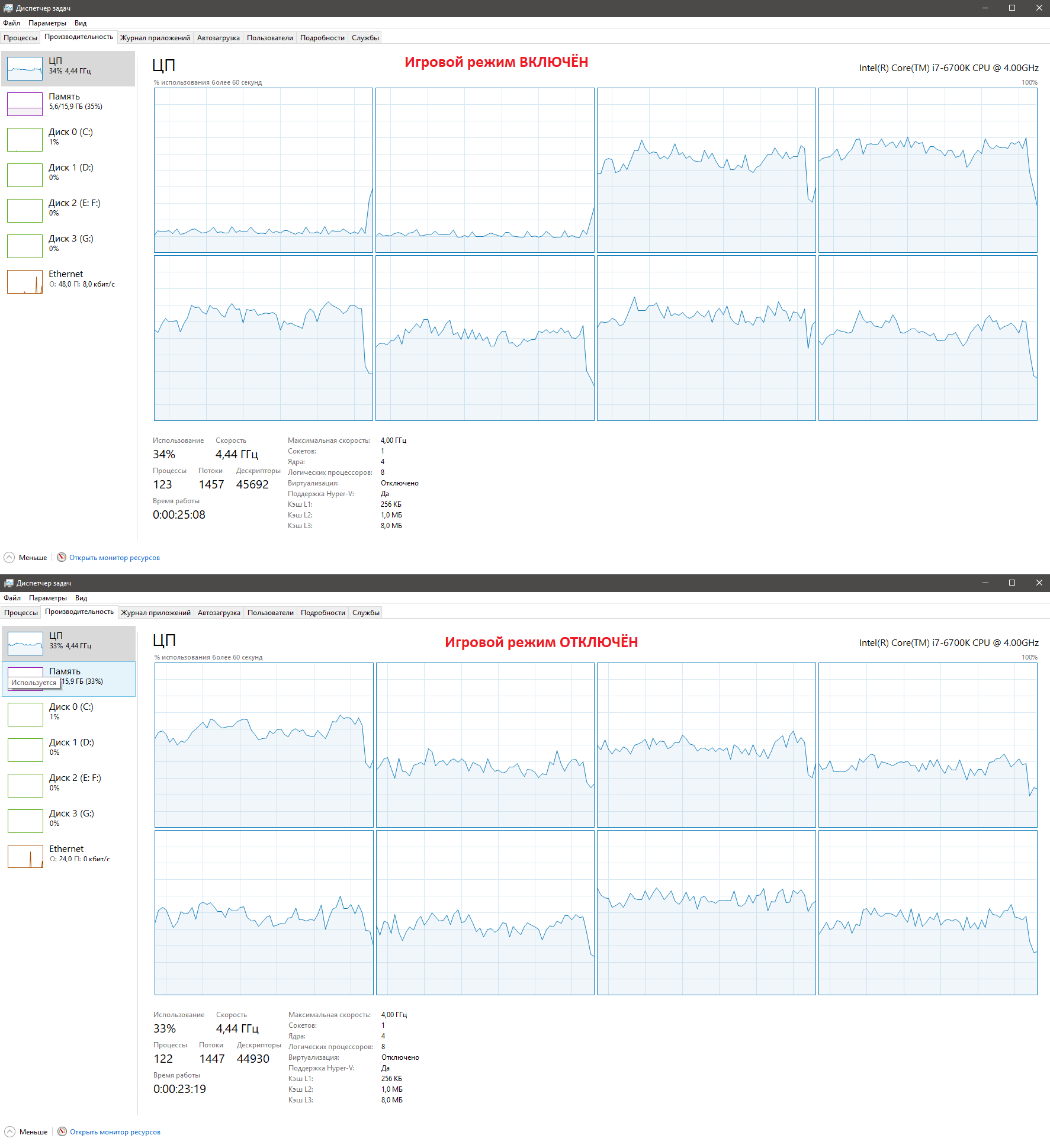This screenshot has height=1148, width=1050.
Task: Click Диск 2 (E: F:) in top sidebar
Action: click(x=68, y=211)
